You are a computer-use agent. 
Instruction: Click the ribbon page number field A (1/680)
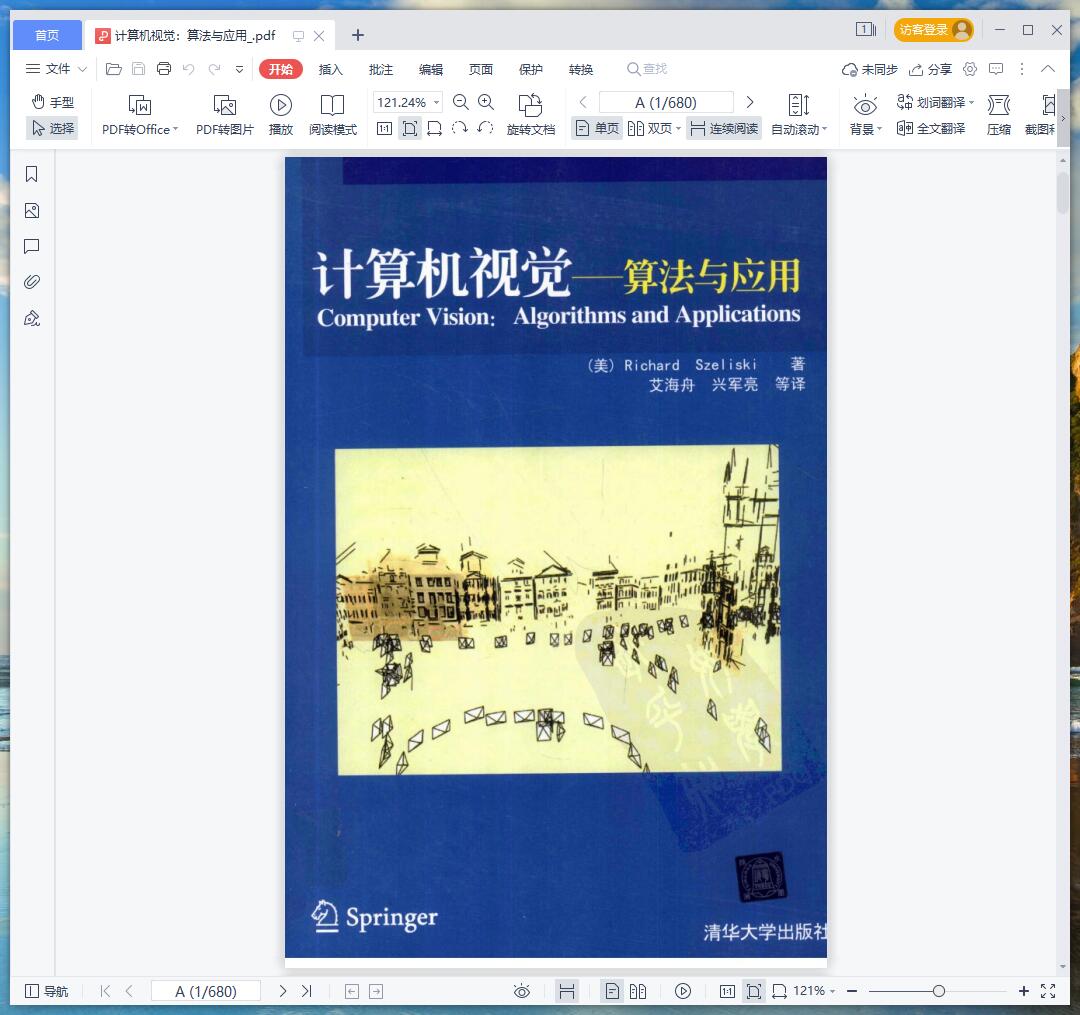[x=666, y=103]
